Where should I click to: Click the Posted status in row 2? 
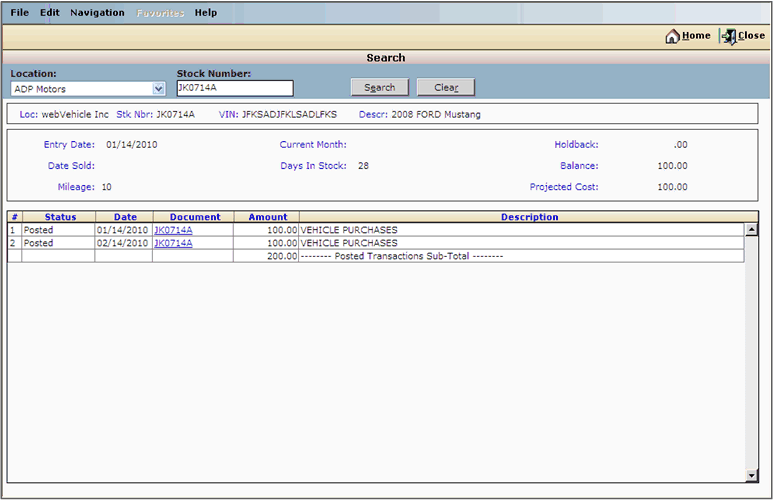click(x=38, y=243)
